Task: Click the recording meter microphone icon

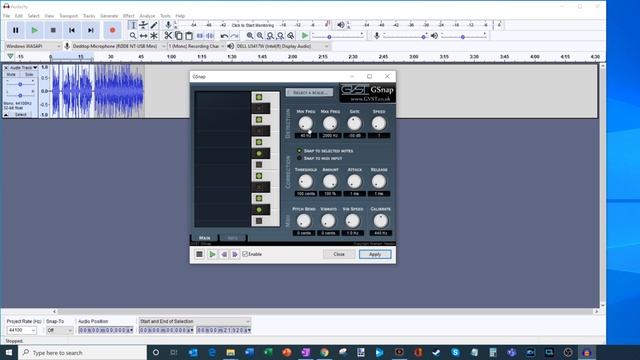Action: point(168,25)
